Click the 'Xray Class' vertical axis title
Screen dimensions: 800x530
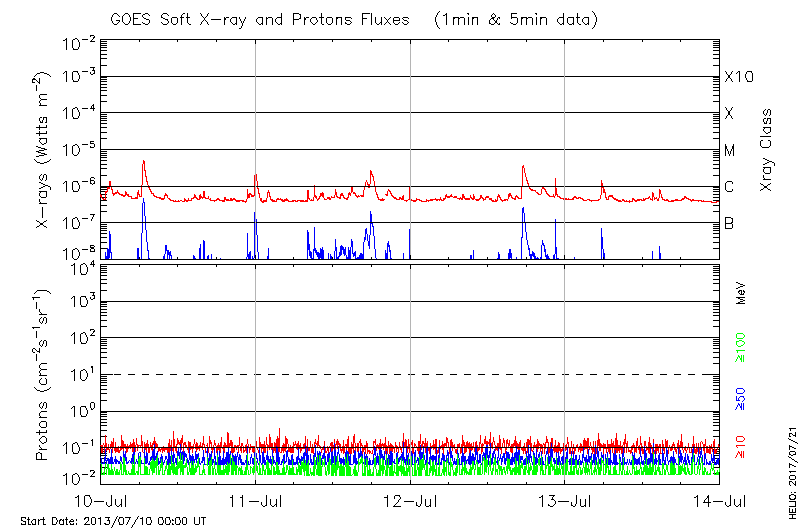[x=767, y=150]
